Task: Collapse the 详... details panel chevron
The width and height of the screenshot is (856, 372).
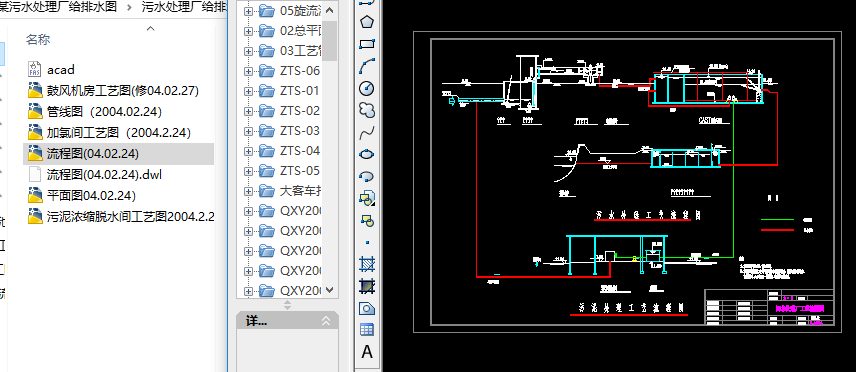Action: [x=326, y=321]
